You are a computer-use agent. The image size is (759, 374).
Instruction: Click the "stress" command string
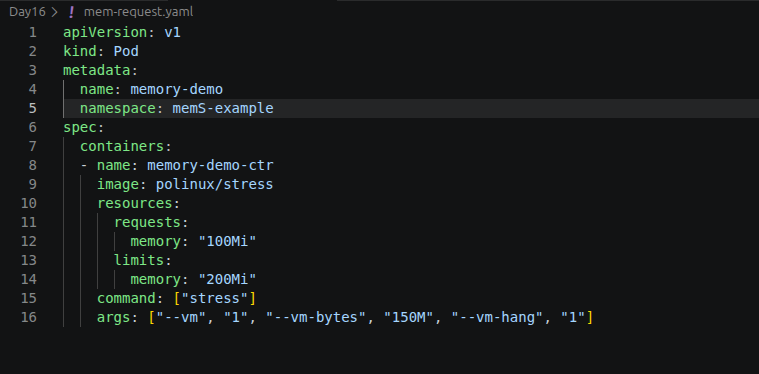214,298
